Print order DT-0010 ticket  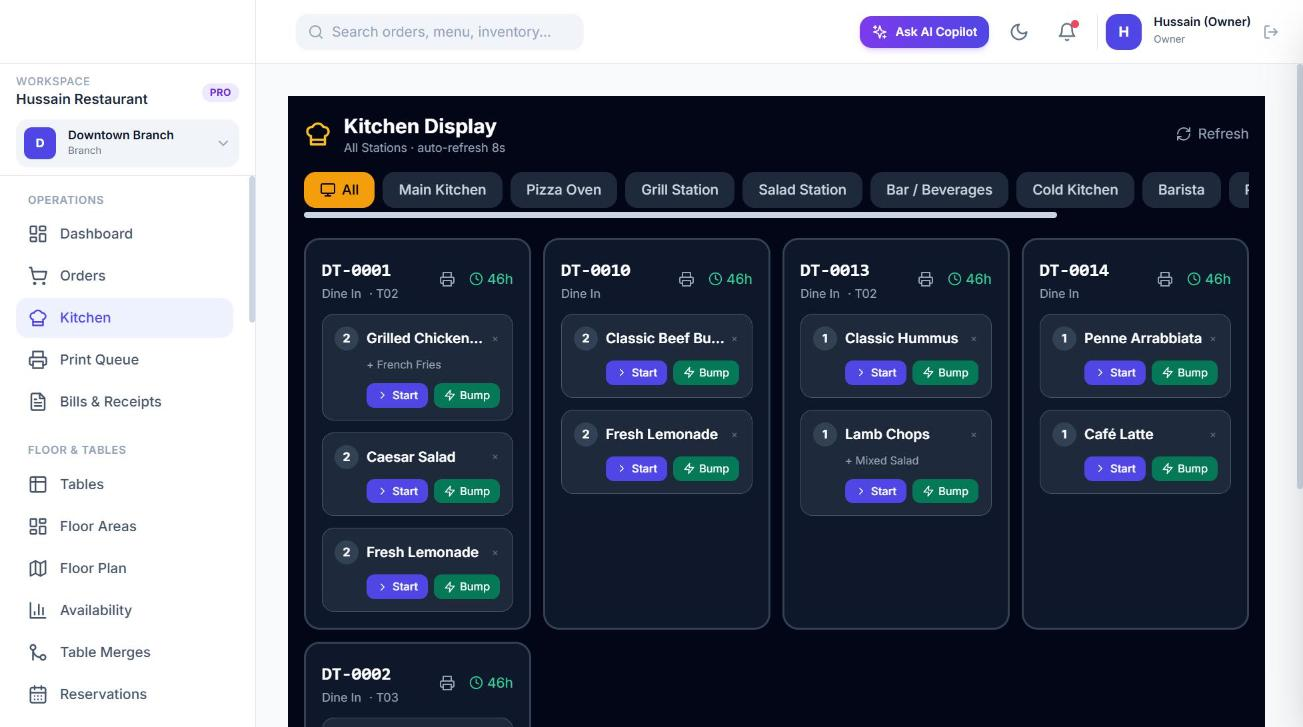point(686,279)
